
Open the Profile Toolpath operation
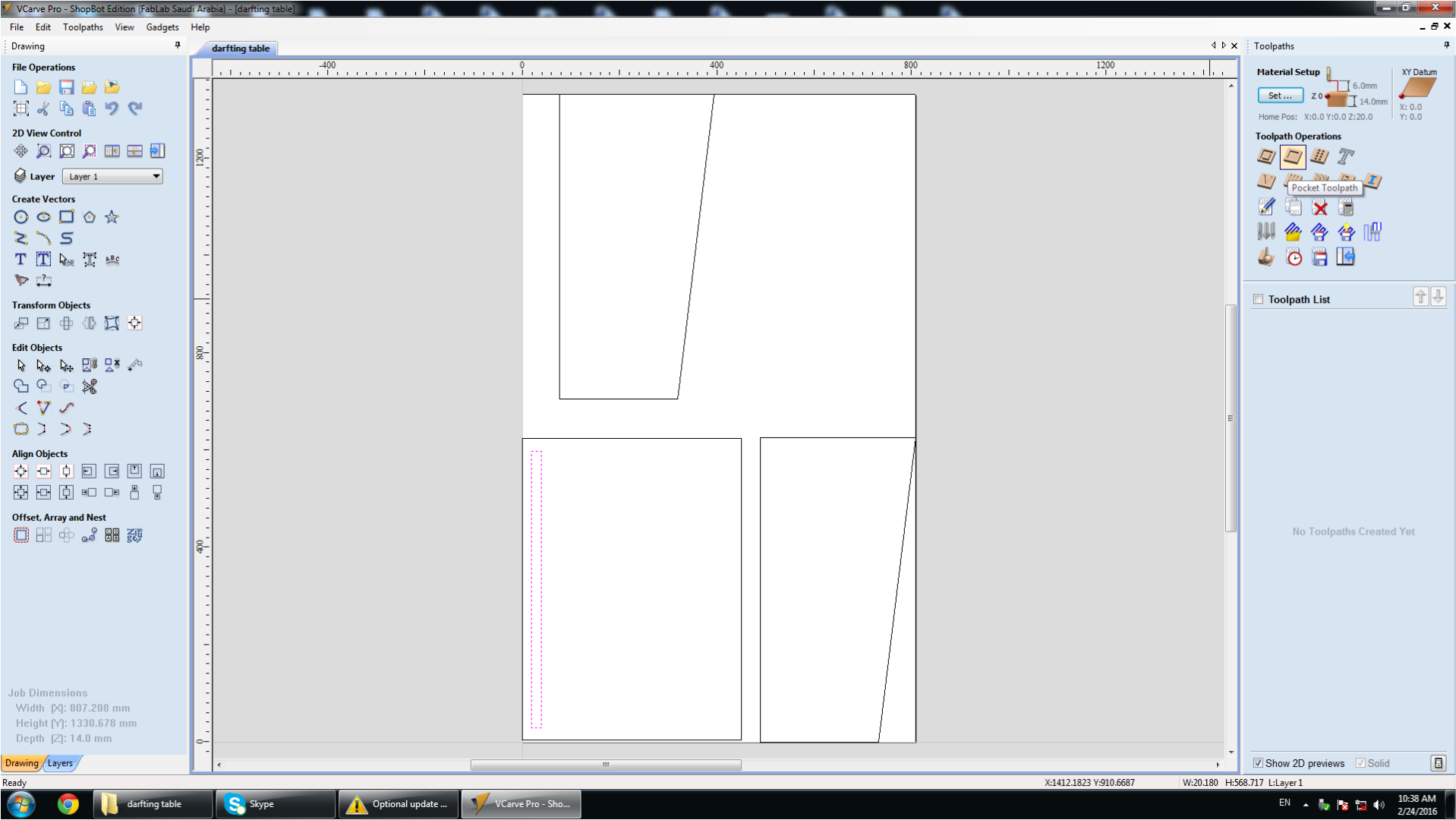coord(1266,156)
